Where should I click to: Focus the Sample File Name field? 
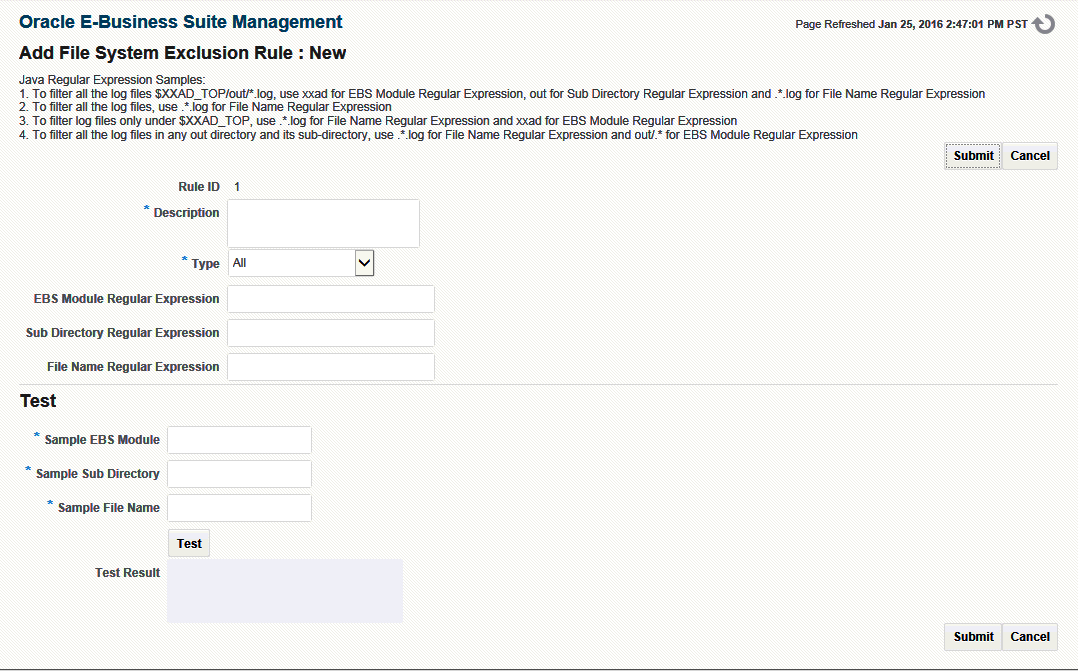point(239,508)
